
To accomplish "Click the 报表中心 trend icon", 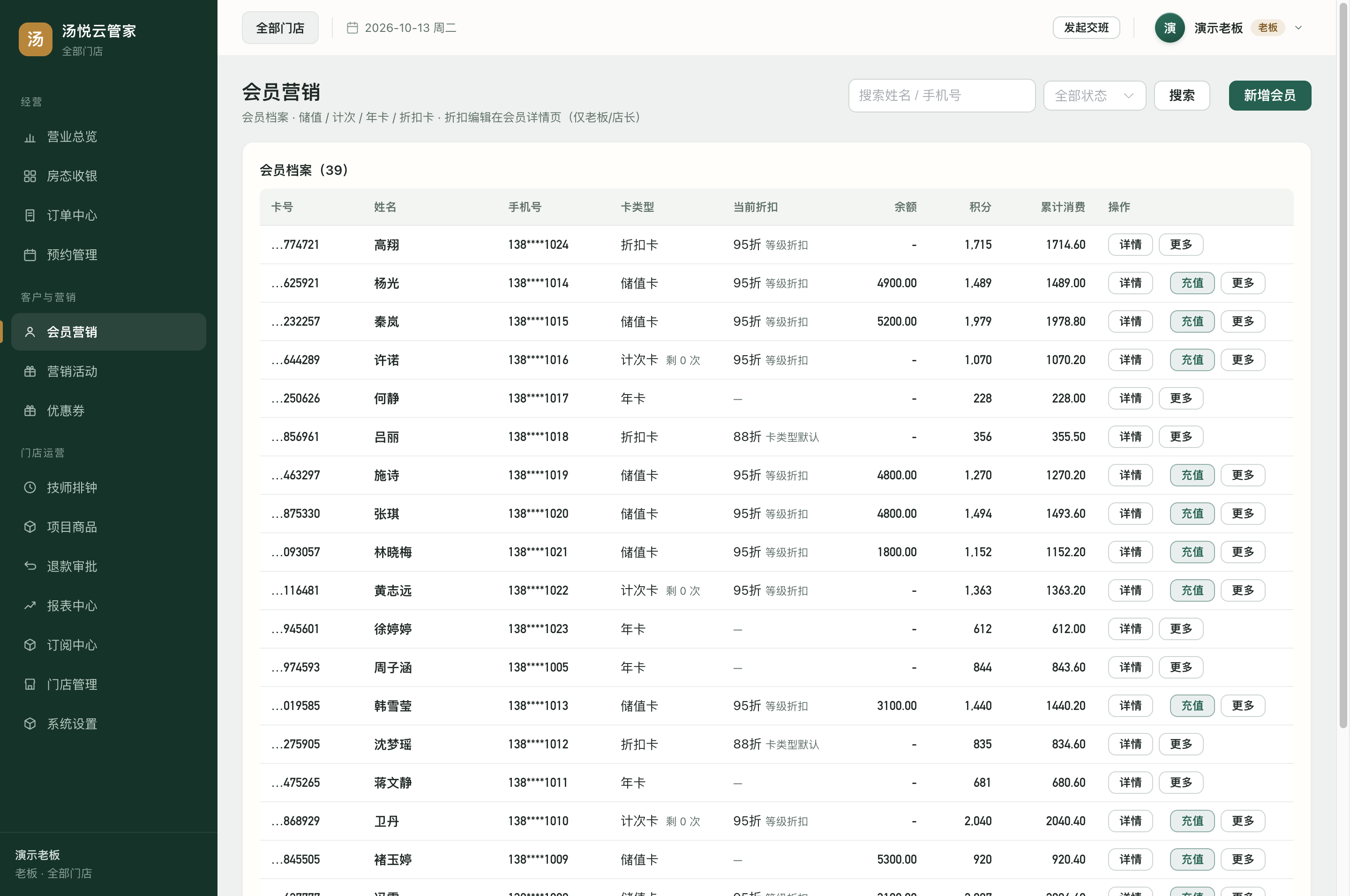I will (x=30, y=606).
